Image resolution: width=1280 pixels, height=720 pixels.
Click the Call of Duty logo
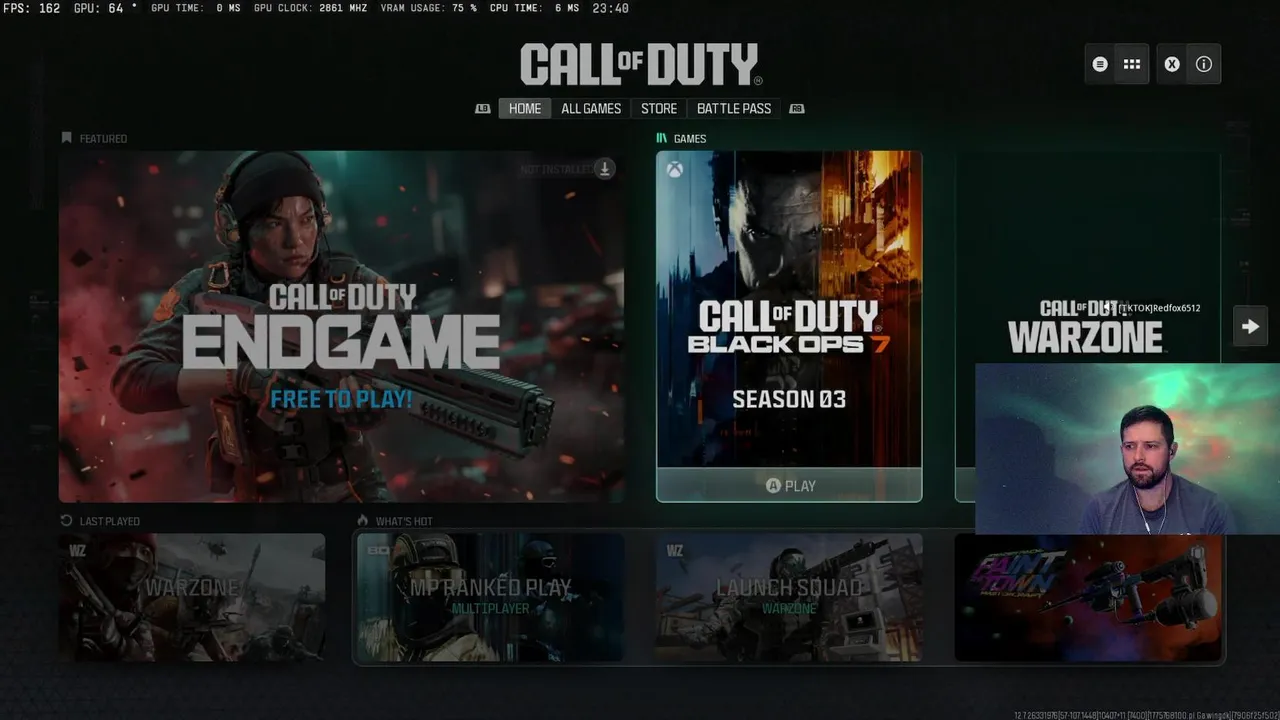(x=641, y=65)
